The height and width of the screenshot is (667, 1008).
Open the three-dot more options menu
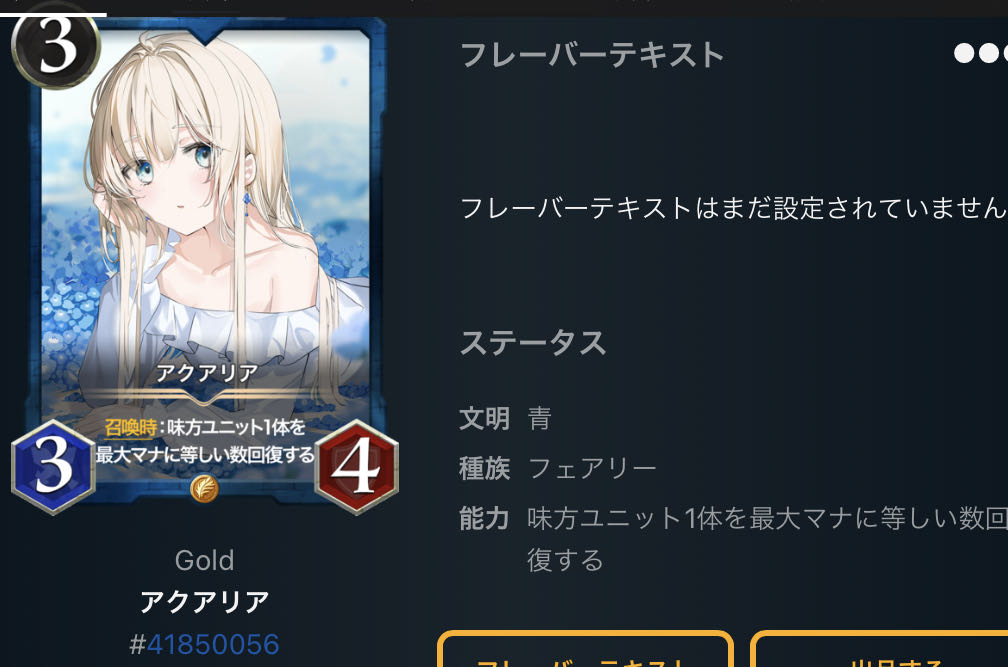click(x=981, y=53)
